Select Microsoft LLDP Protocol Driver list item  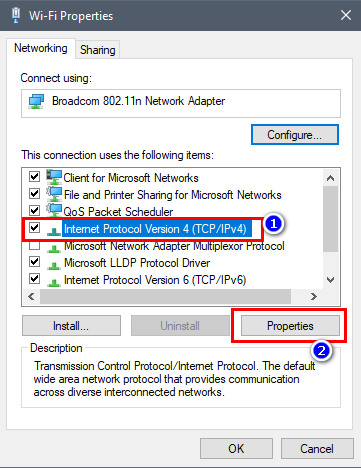(x=137, y=263)
